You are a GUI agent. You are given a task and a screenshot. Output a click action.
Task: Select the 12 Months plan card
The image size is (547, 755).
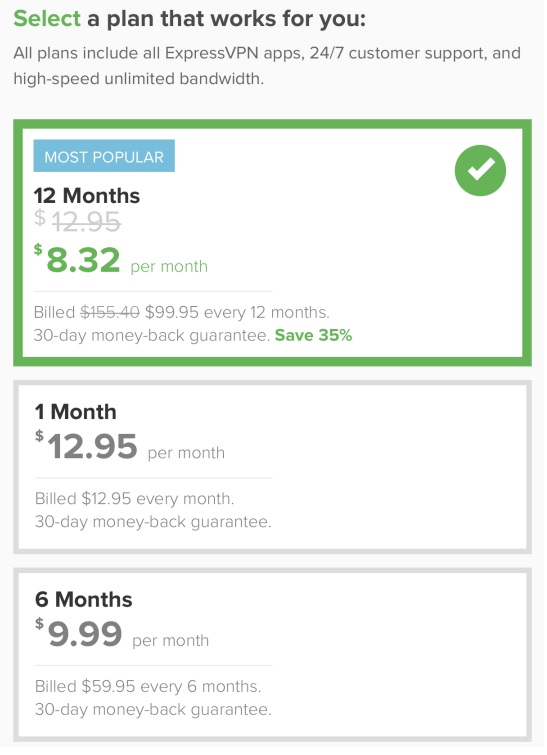point(274,244)
